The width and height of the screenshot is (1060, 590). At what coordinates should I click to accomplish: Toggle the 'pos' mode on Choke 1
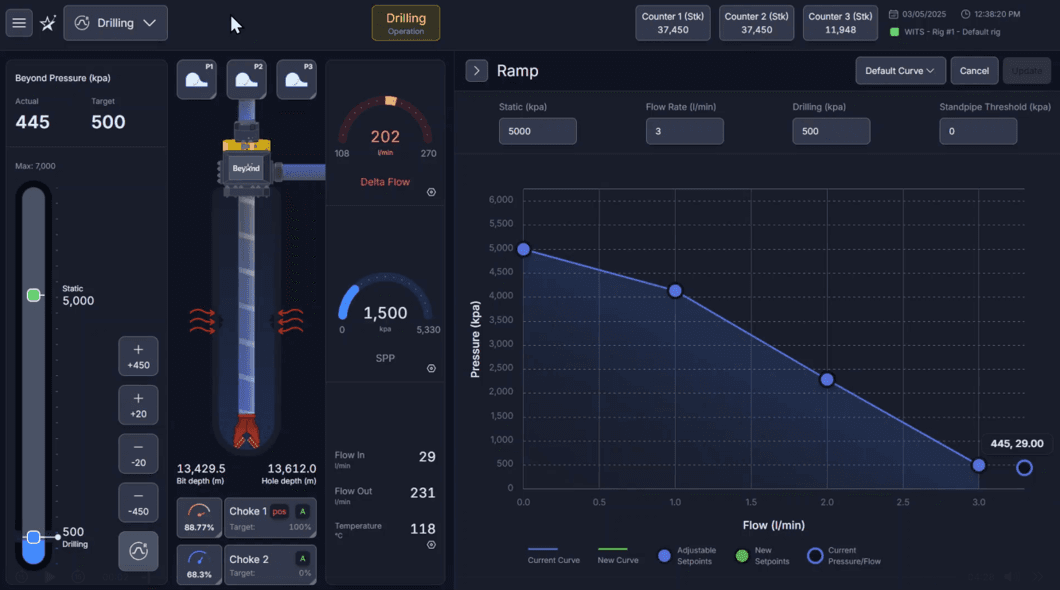click(278, 511)
